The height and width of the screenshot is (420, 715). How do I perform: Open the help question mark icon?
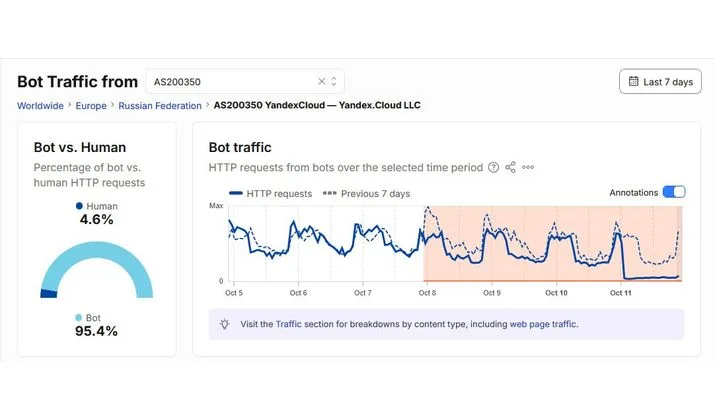[493, 167]
